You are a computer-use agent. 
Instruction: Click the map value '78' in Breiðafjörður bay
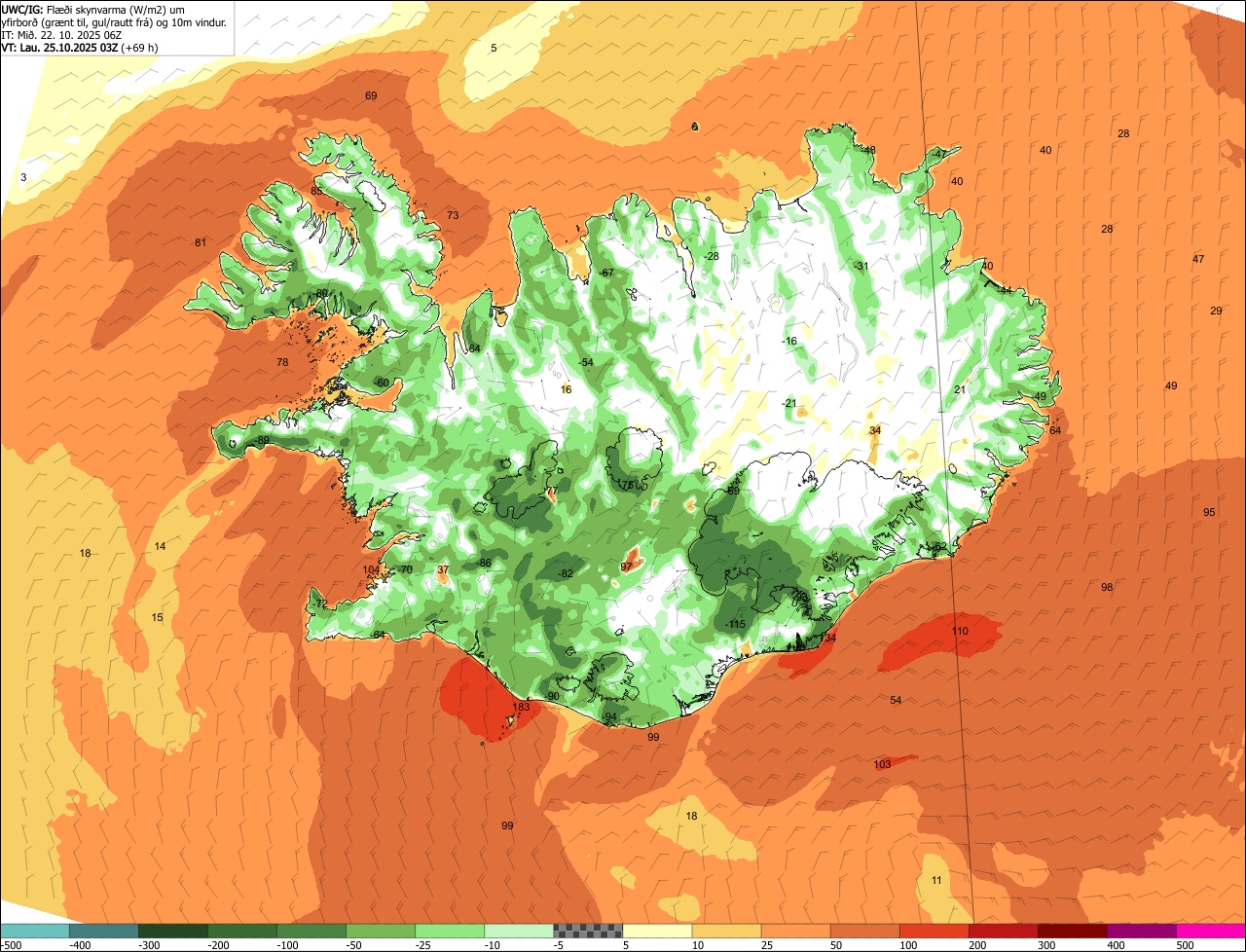282,362
